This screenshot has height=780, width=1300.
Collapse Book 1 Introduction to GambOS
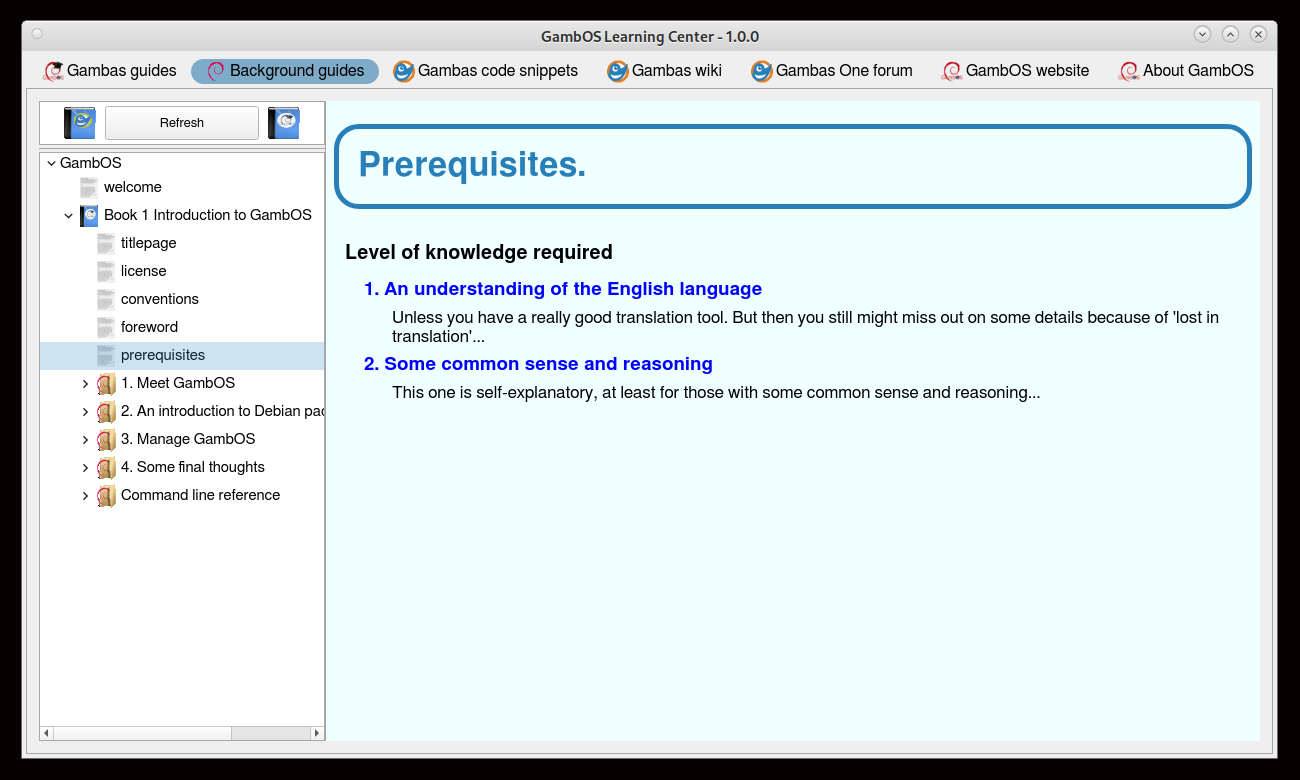click(x=68, y=215)
